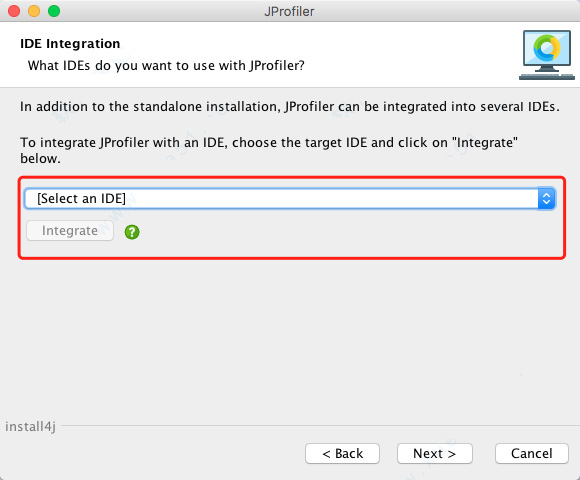This screenshot has height=480, width=580.
Task: Click the blue up-down arrows of IDE selector
Action: 546,199
